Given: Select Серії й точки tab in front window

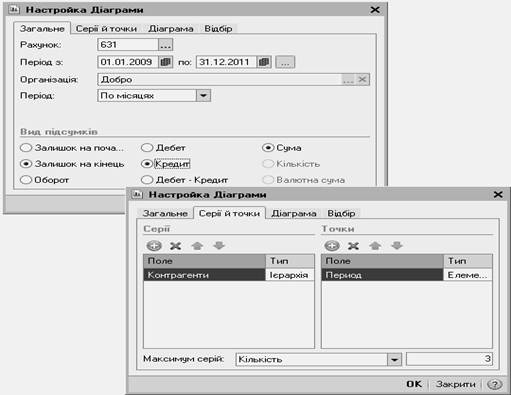Looking at the screenshot, I should [229, 213].
